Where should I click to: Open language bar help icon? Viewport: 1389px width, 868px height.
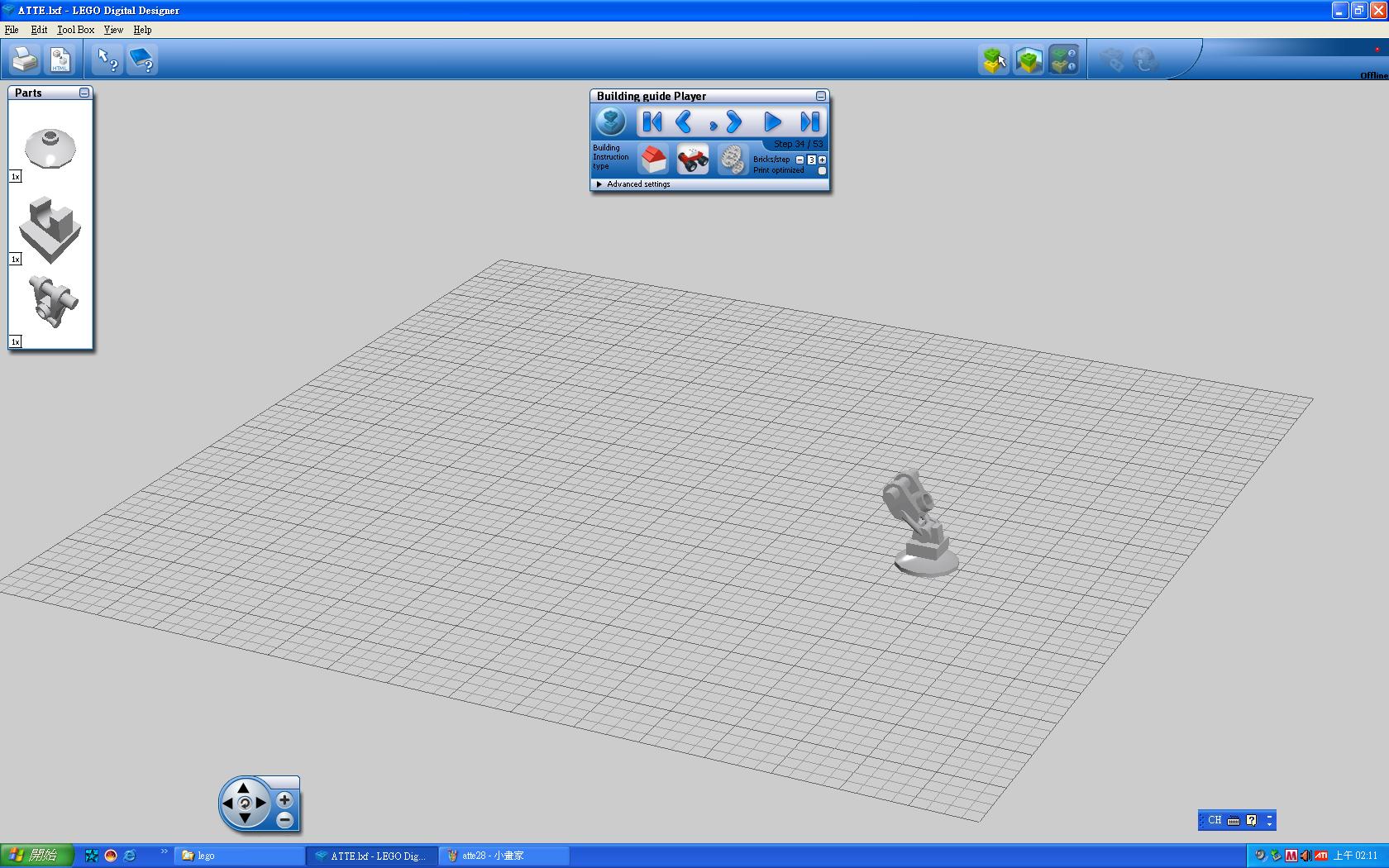point(1251,820)
